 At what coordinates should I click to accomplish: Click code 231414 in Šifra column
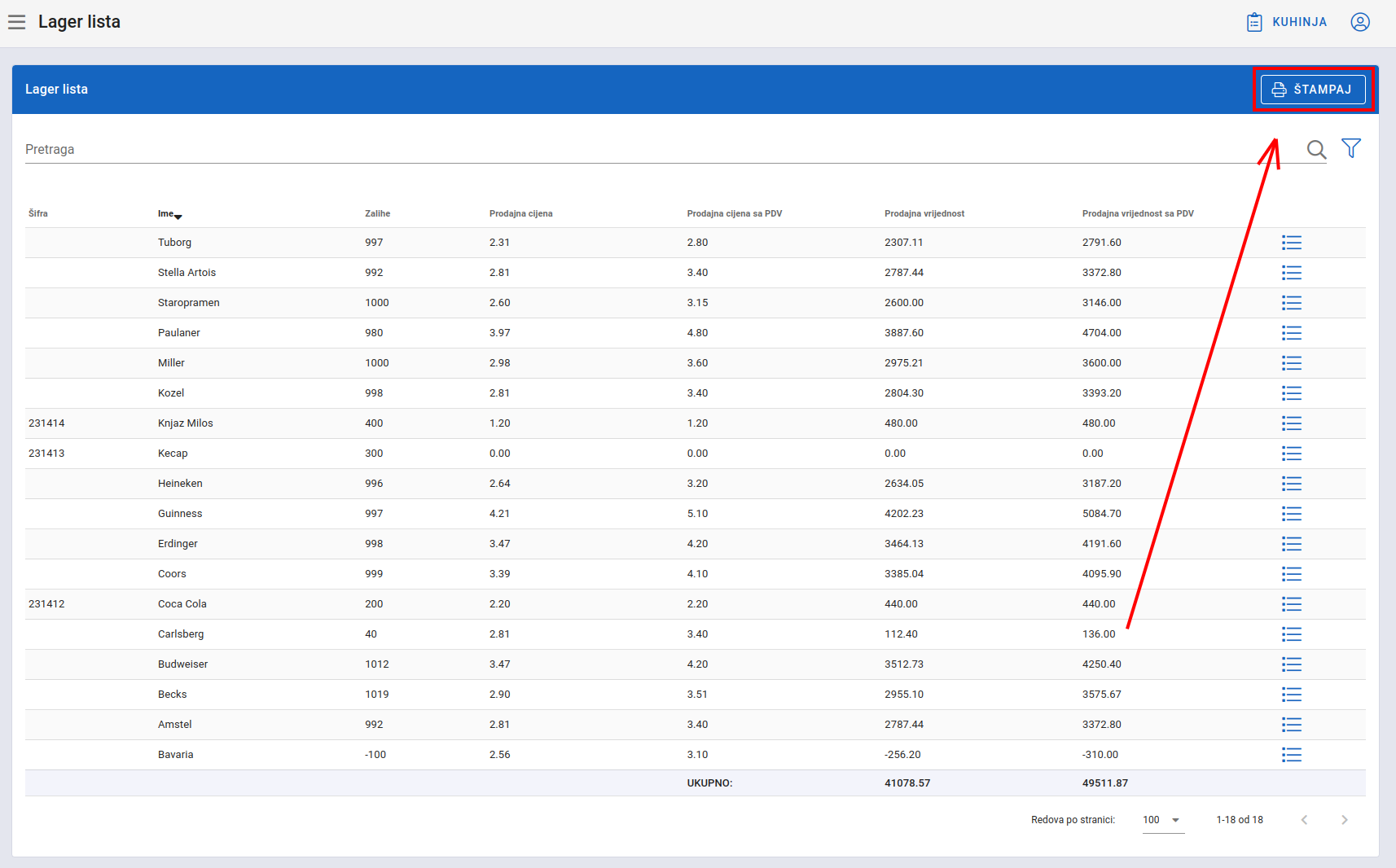point(46,423)
